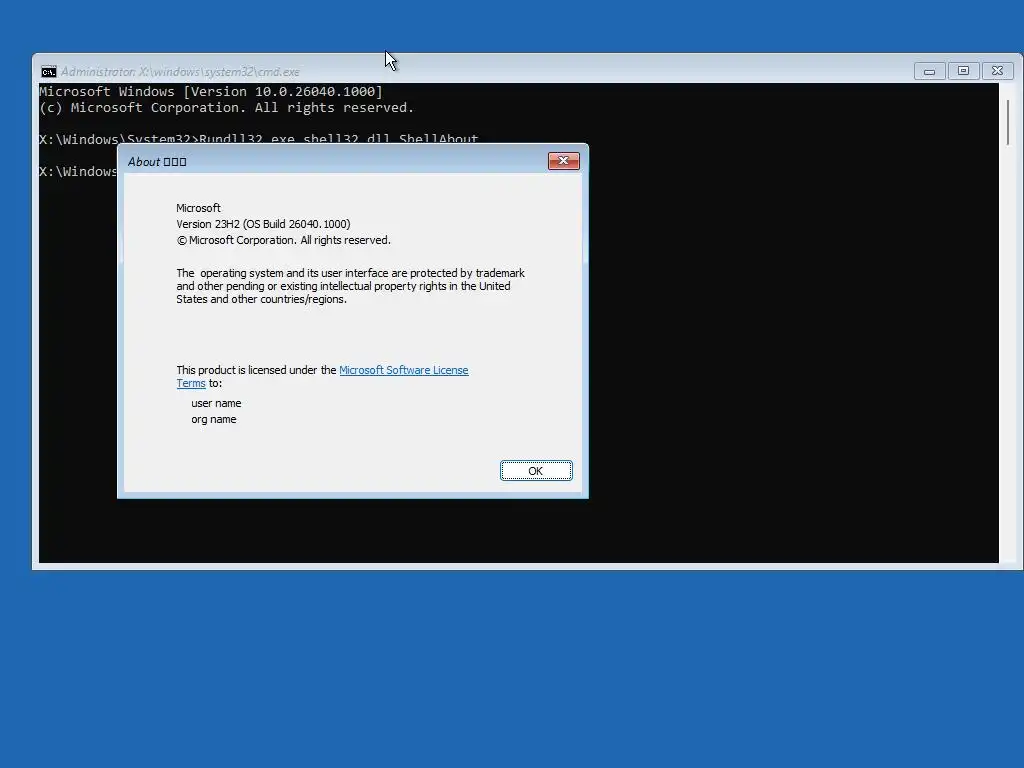Click the 'Version 23H2 (OS Build 26040.1000)' text
Screen dimensions: 1024x768
pos(263,224)
